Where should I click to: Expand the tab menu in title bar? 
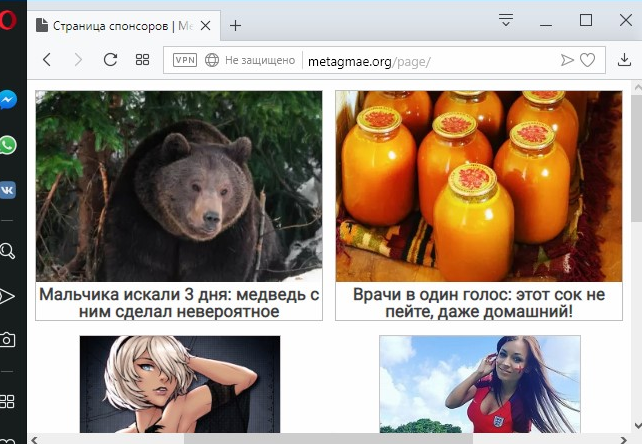pos(506,20)
